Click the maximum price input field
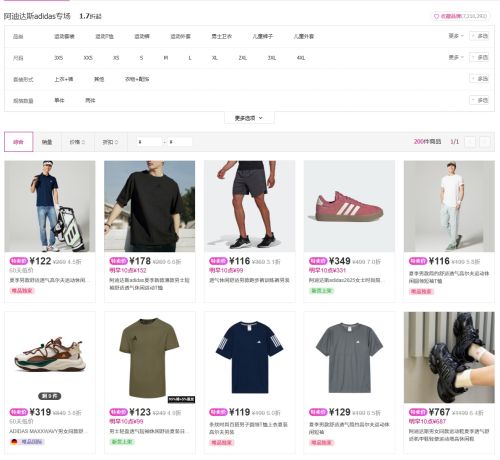This screenshot has width=500, height=460. [x=180, y=142]
